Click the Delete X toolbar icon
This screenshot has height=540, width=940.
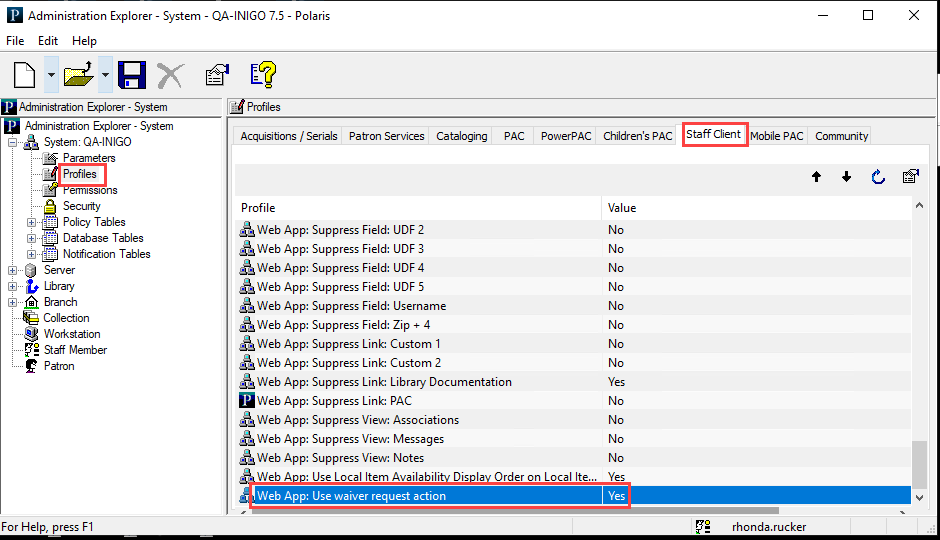pyautogui.click(x=170, y=76)
